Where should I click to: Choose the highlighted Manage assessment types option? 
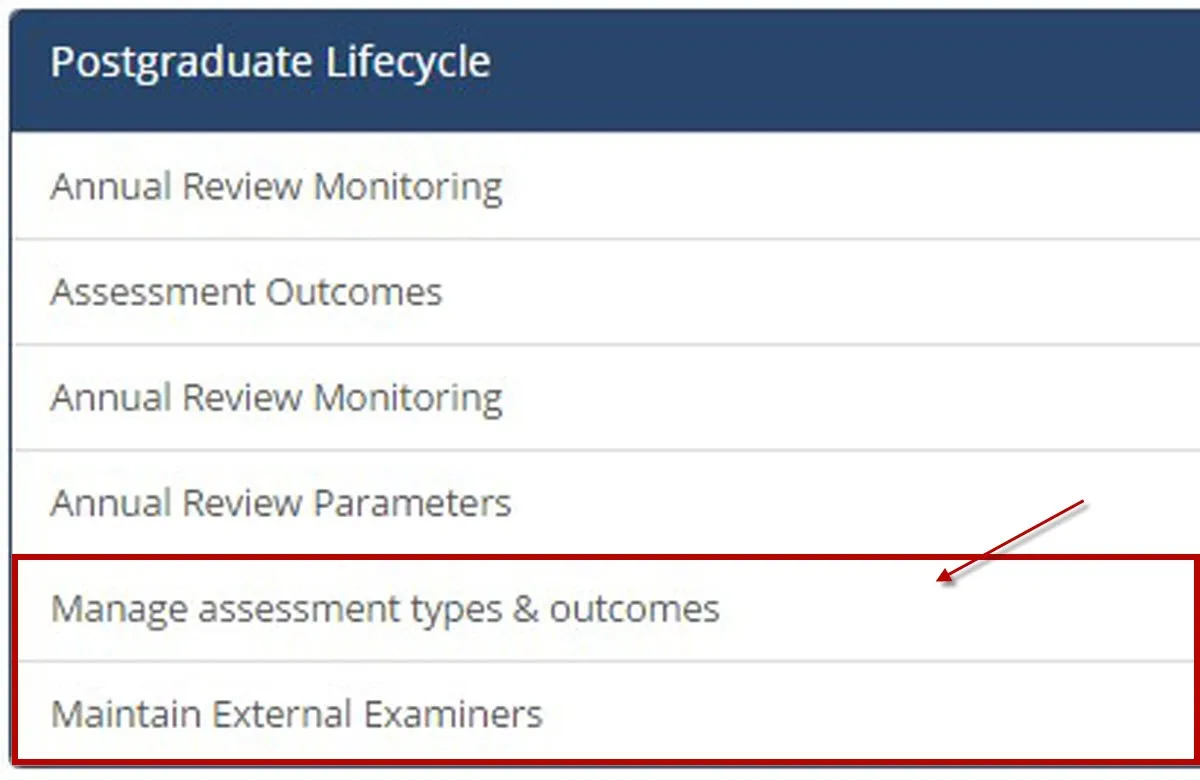(x=384, y=608)
